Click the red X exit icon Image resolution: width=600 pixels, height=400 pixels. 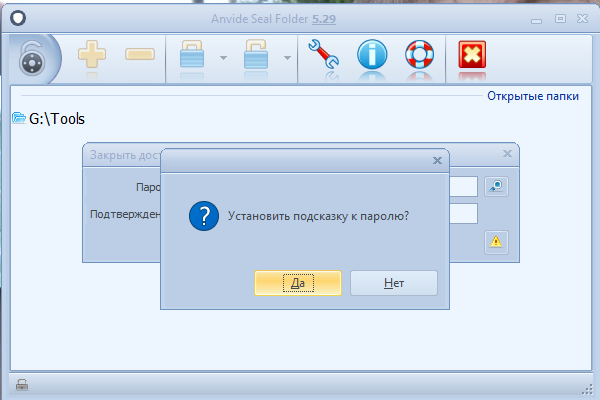[x=472, y=56]
